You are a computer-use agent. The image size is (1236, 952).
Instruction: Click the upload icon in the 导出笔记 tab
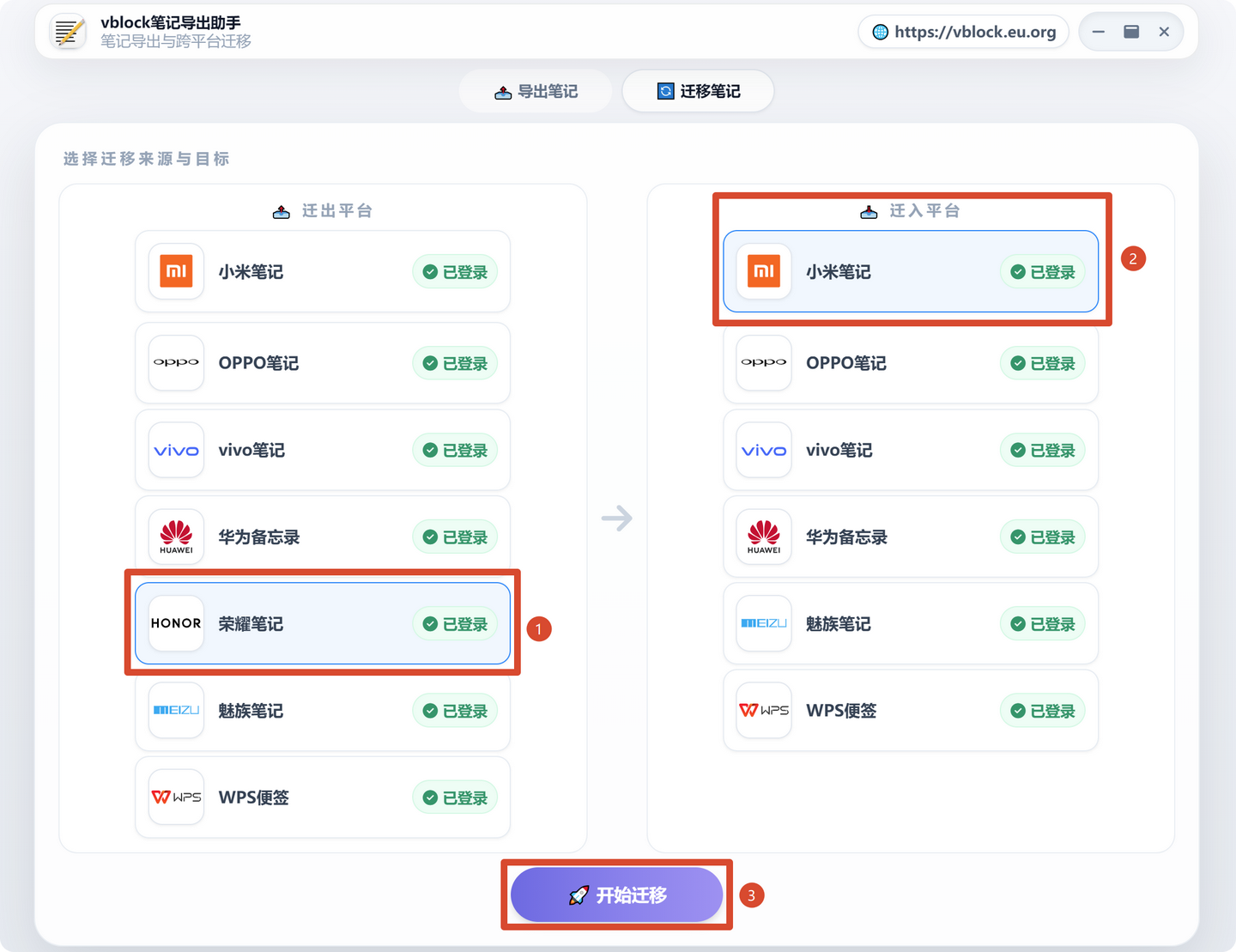pyautogui.click(x=503, y=92)
